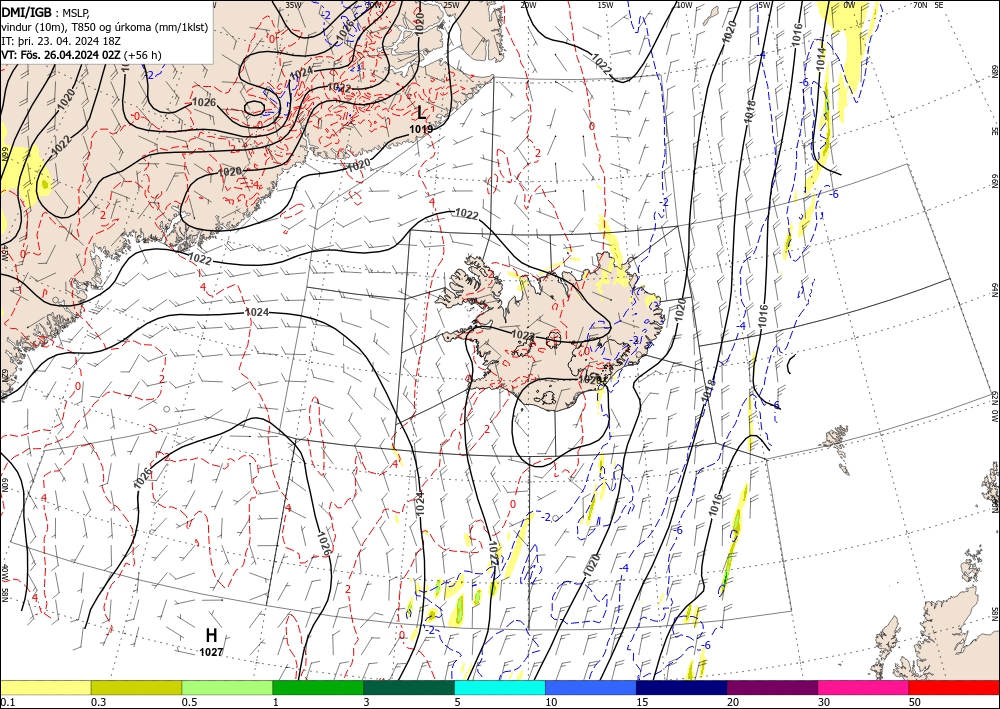Click the '1019' value under the L

[421, 129]
